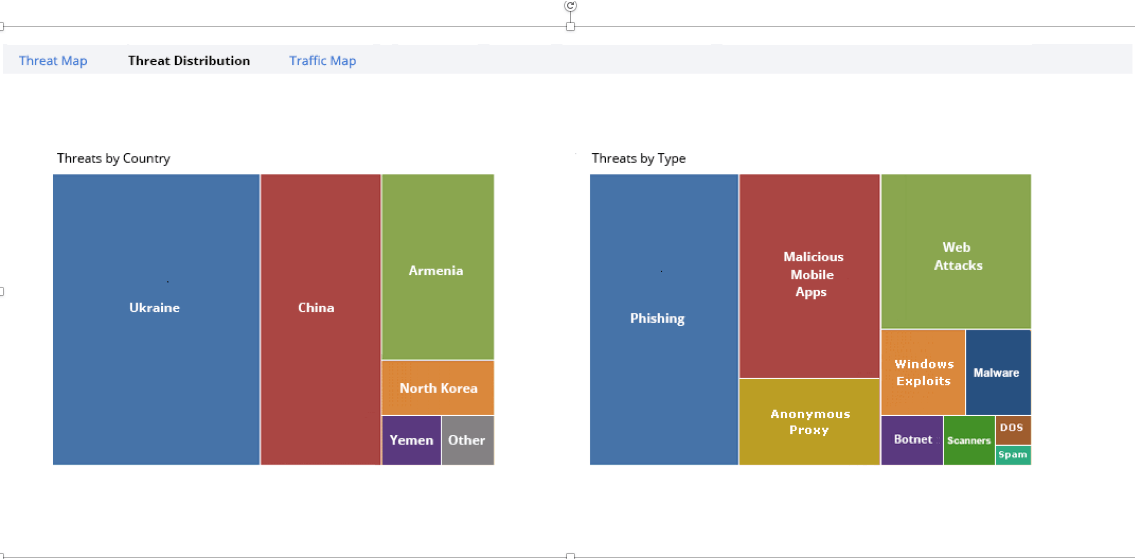Select the Yemen treemap tile

point(411,440)
